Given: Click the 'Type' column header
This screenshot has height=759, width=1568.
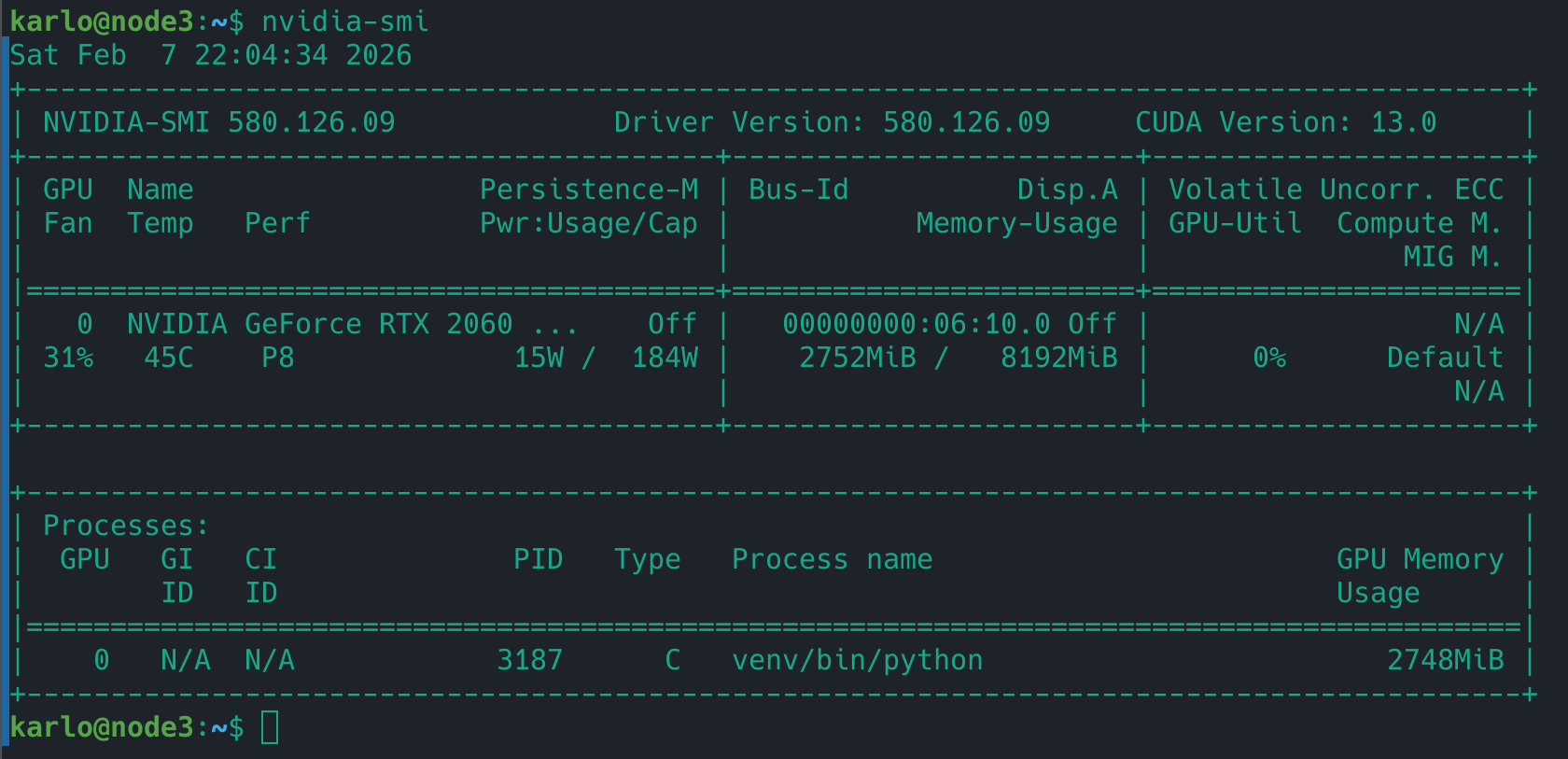Looking at the screenshot, I should pyautogui.click(x=648, y=559).
